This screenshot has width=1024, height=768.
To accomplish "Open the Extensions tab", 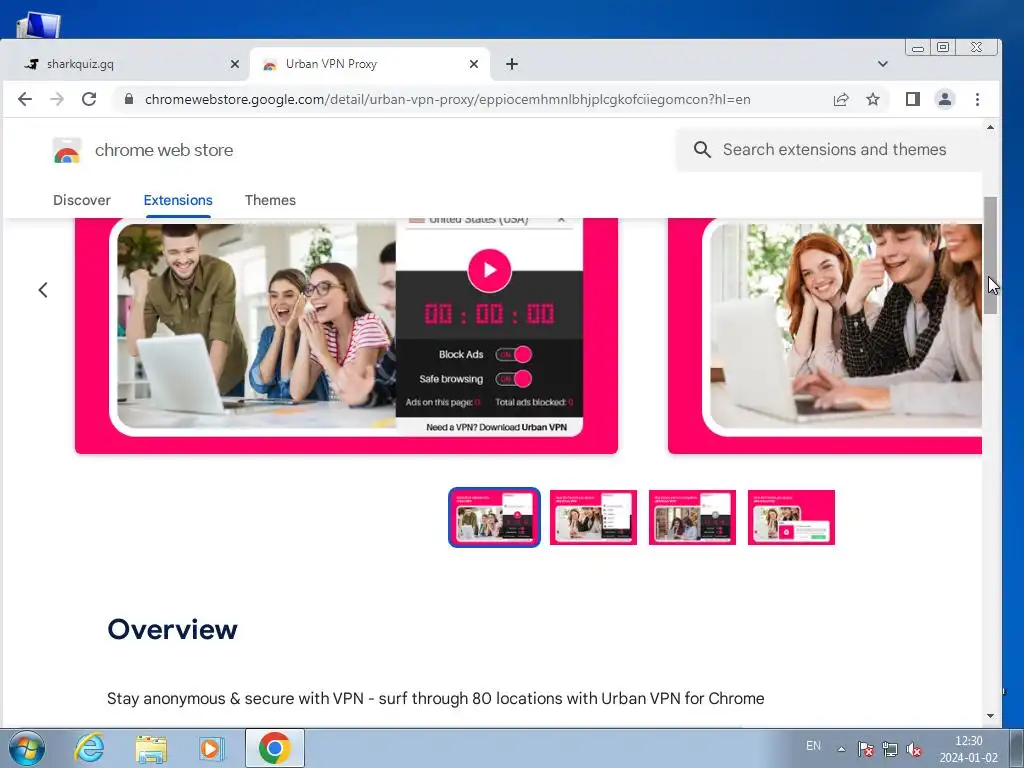I will 178,200.
